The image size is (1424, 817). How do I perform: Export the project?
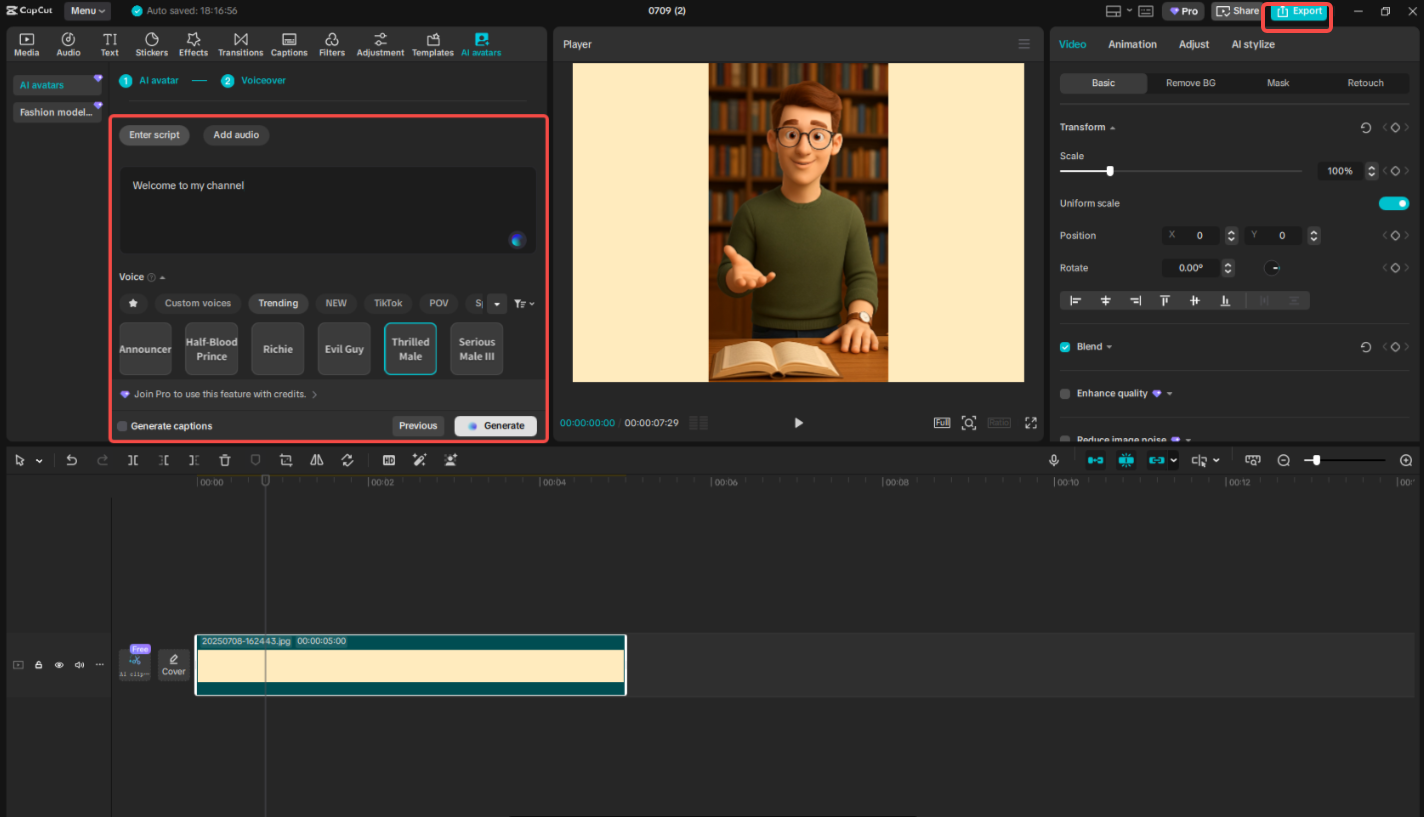(1297, 11)
